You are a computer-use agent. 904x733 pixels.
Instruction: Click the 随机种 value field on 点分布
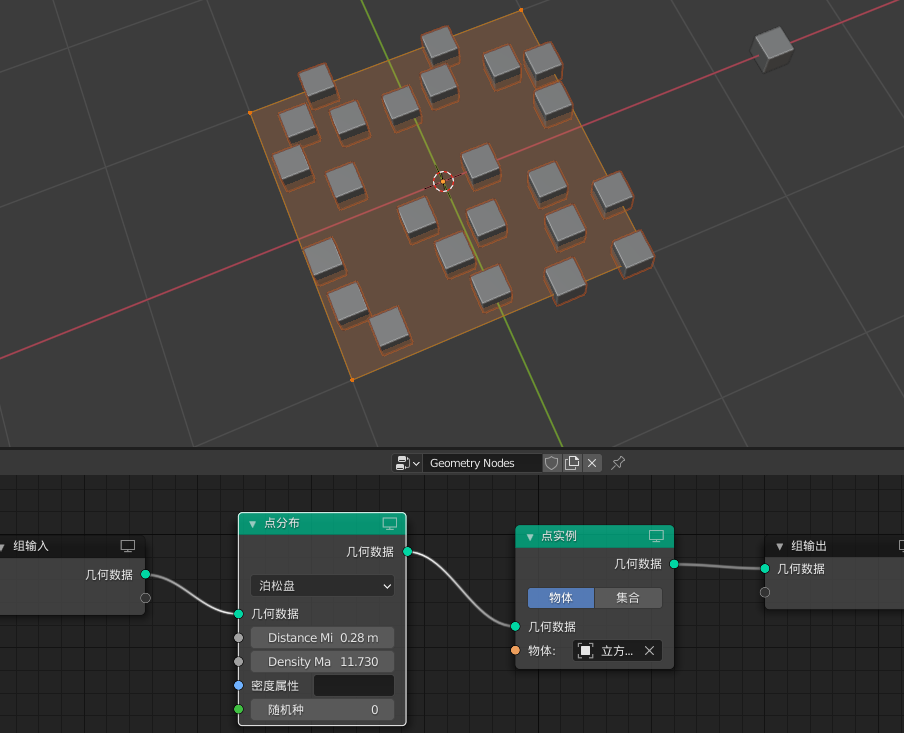(322, 709)
